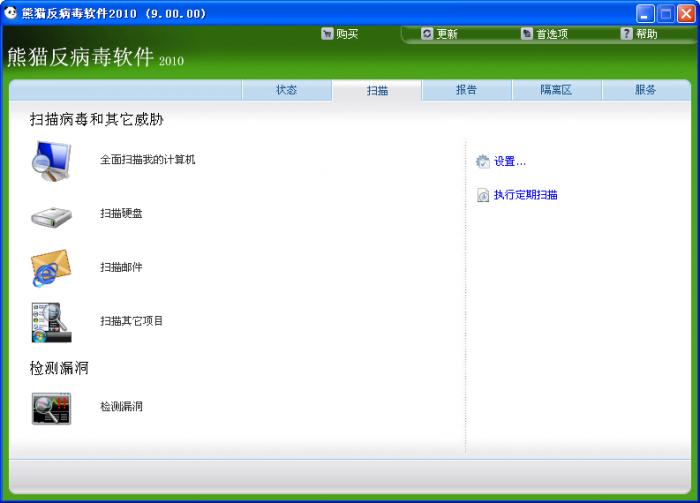Click 帮助 text in top bar
The image size is (700, 503).
point(646,34)
